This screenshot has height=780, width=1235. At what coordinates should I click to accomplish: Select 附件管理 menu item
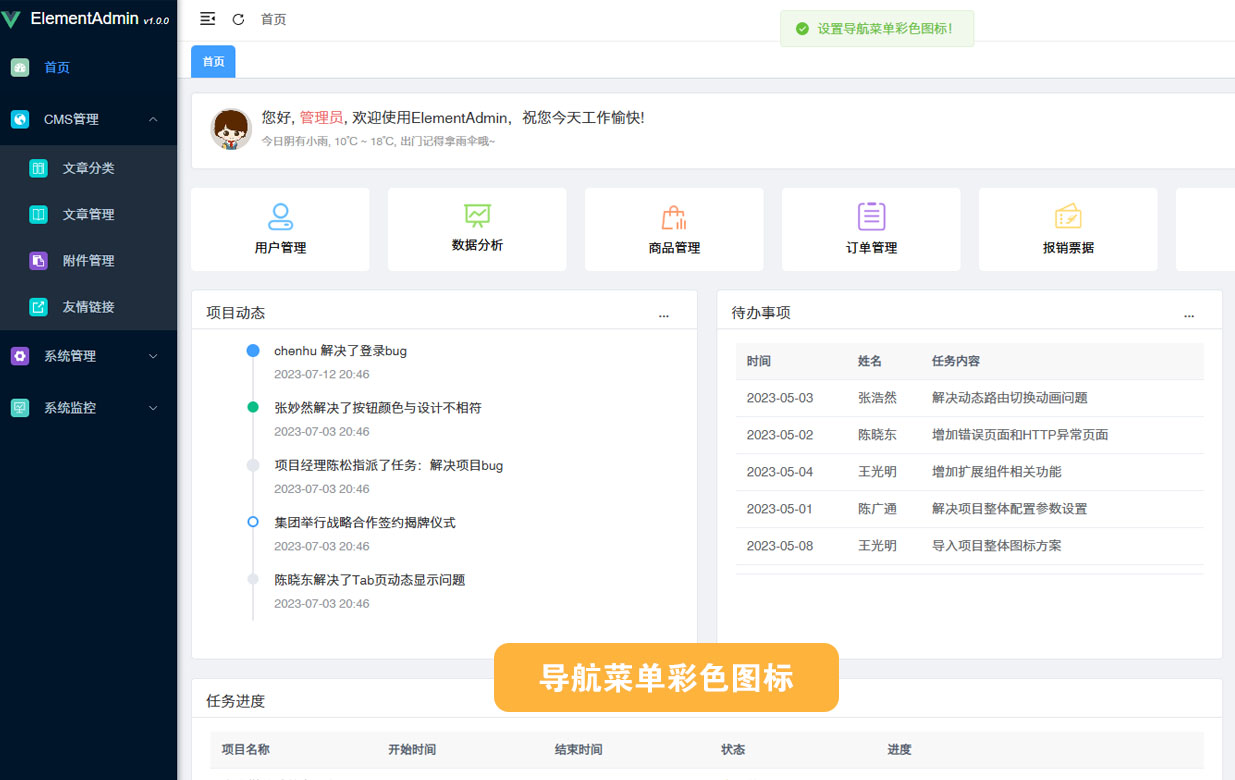88,260
